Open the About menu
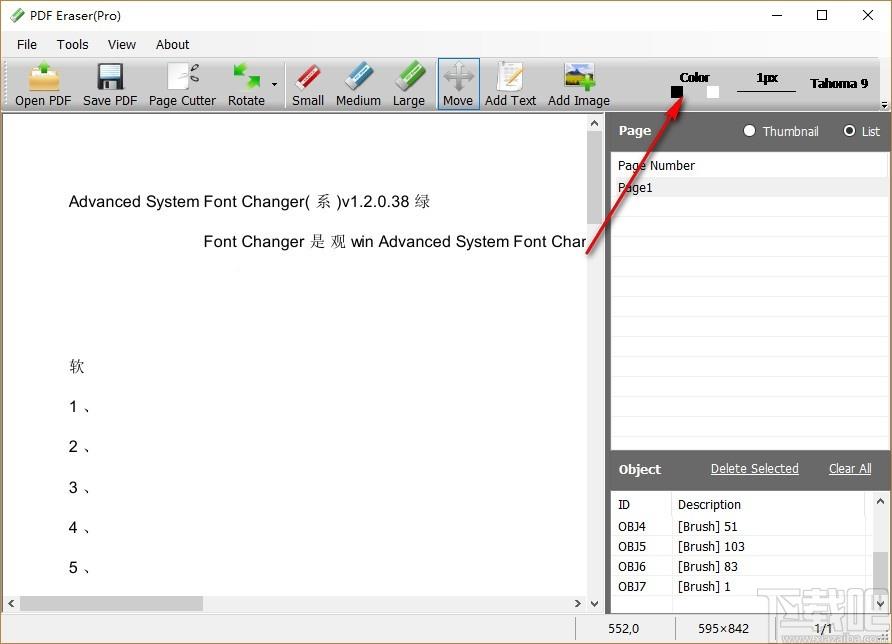The width and height of the screenshot is (892, 644). (x=172, y=44)
